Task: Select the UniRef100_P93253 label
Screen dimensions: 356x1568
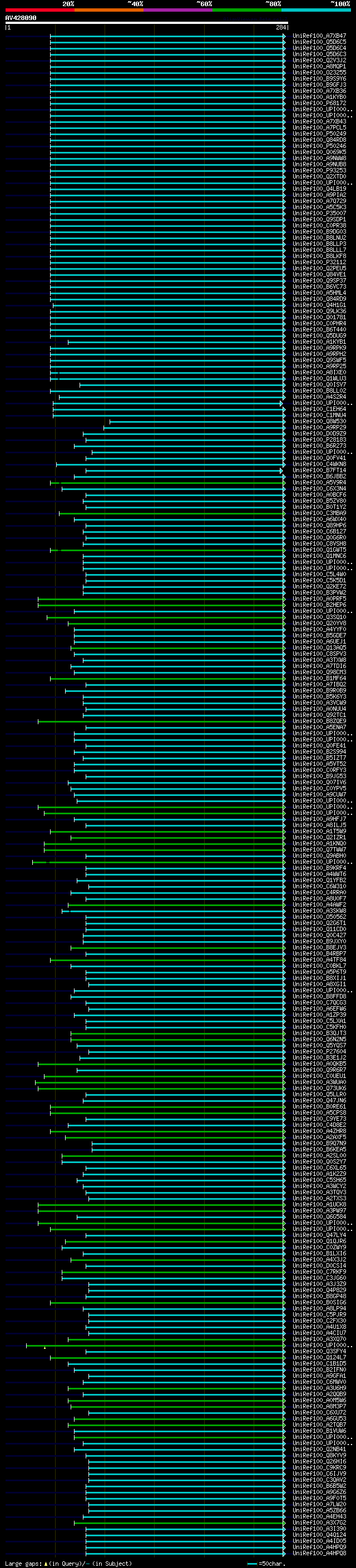Action: (x=319, y=170)
